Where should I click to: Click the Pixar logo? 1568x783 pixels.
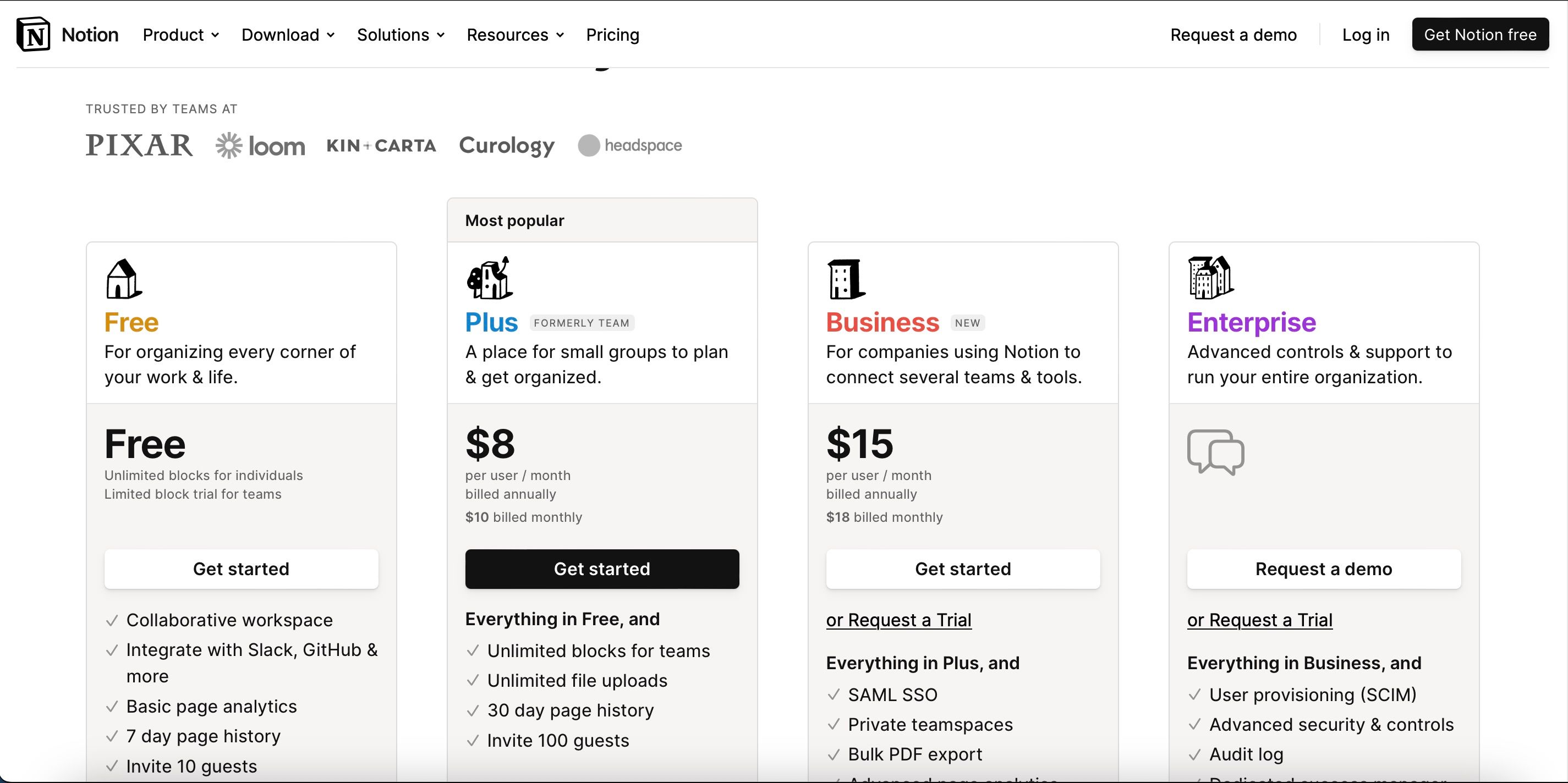(x=139, y=145)
